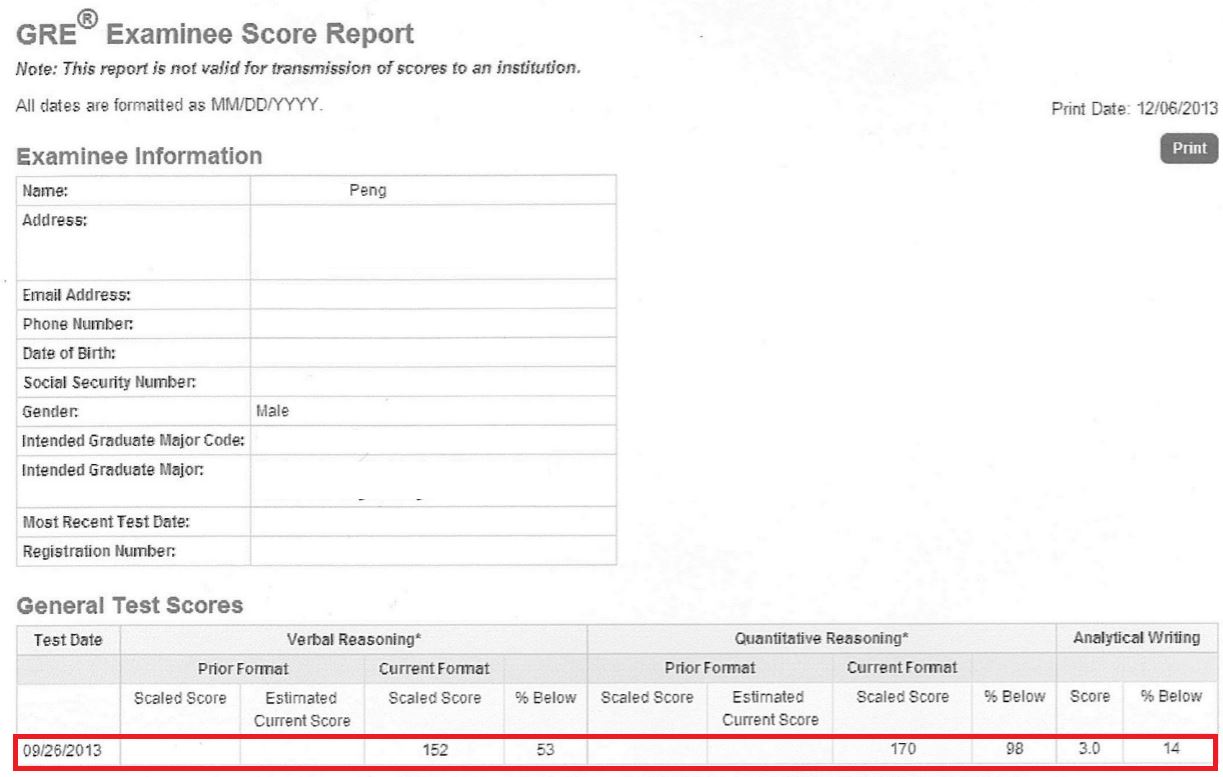Click the 'Analytical Writing' column header
Image resolution: width=1223 pixels, height=777 pixels.
pyautogui.click(x=1138, y=639)
